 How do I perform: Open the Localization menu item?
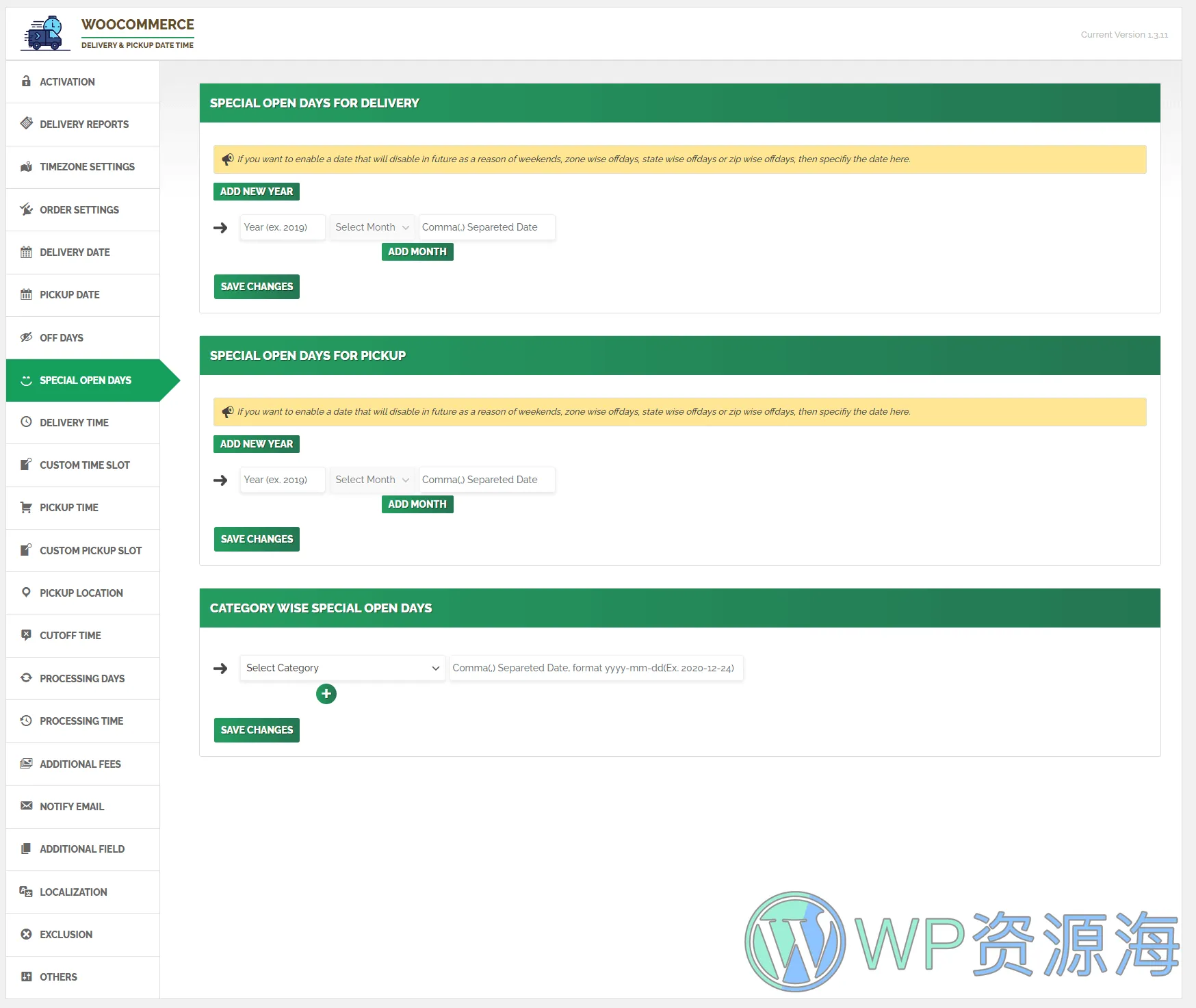(73, 892)
